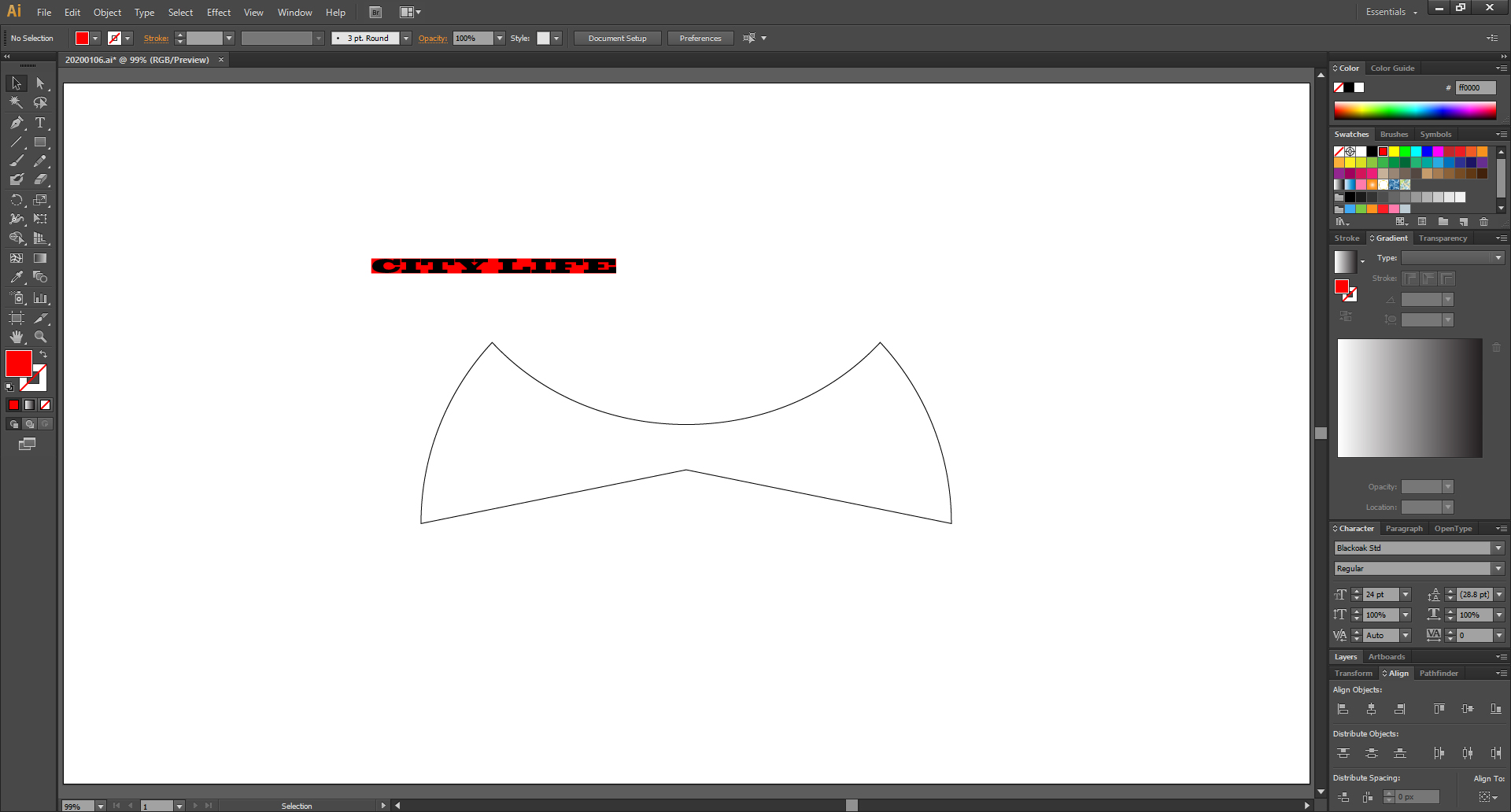Select the Rotate tool
The image size is (1511, 812).
pyautogui.click(x=17, y=200)
